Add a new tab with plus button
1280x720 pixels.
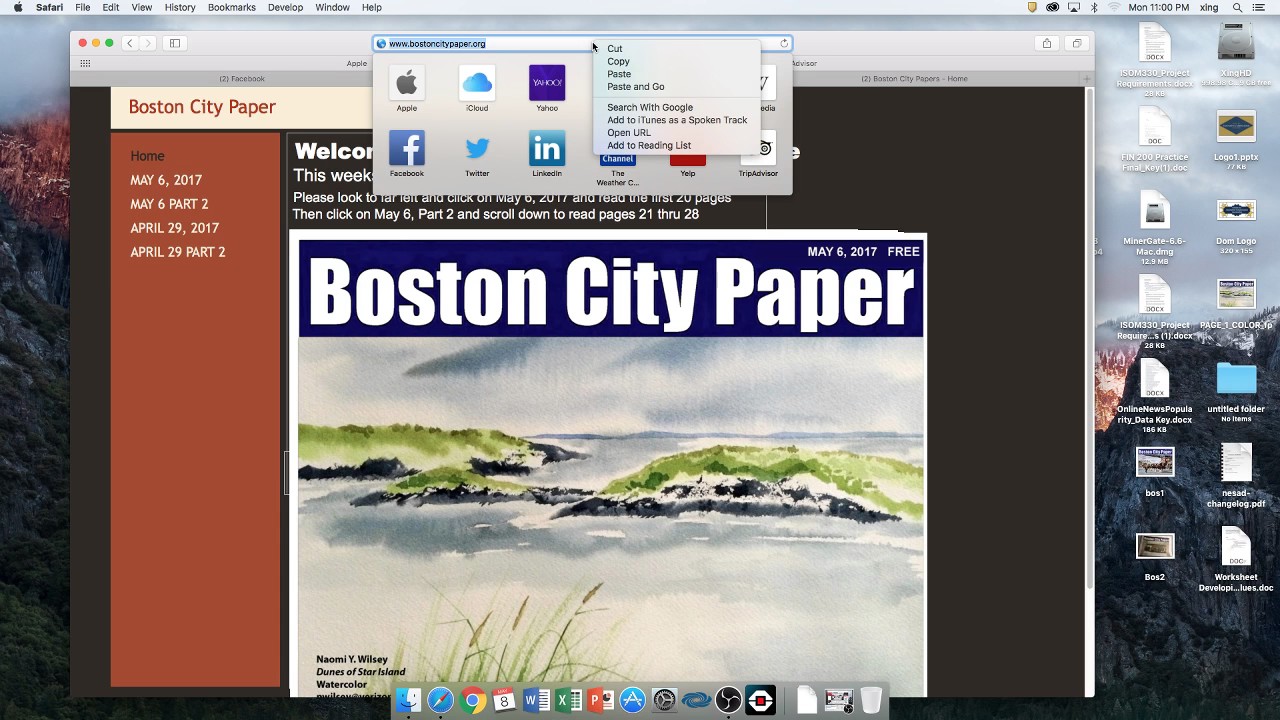(1087, 78)
